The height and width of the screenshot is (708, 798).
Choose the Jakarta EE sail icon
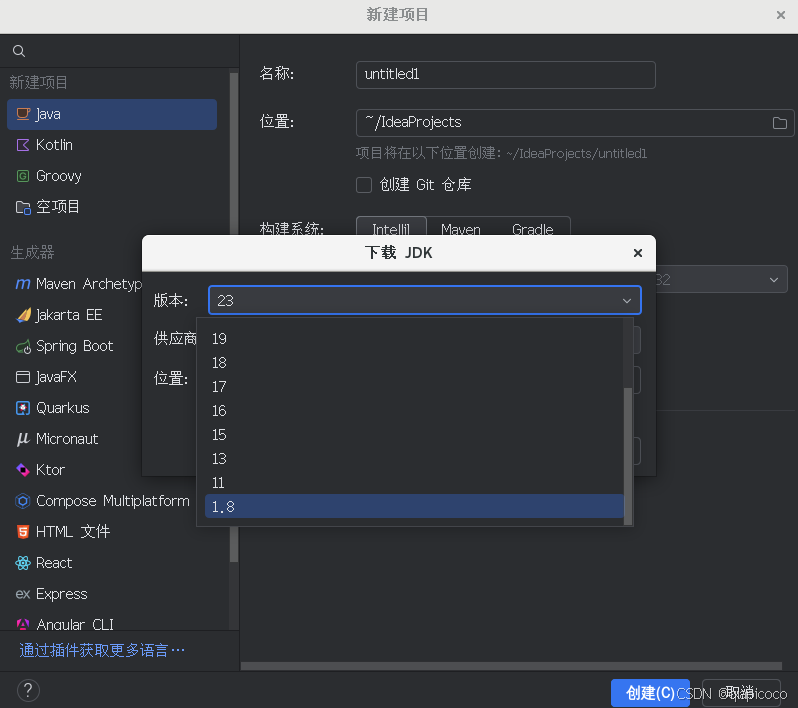tap(23, 315)
